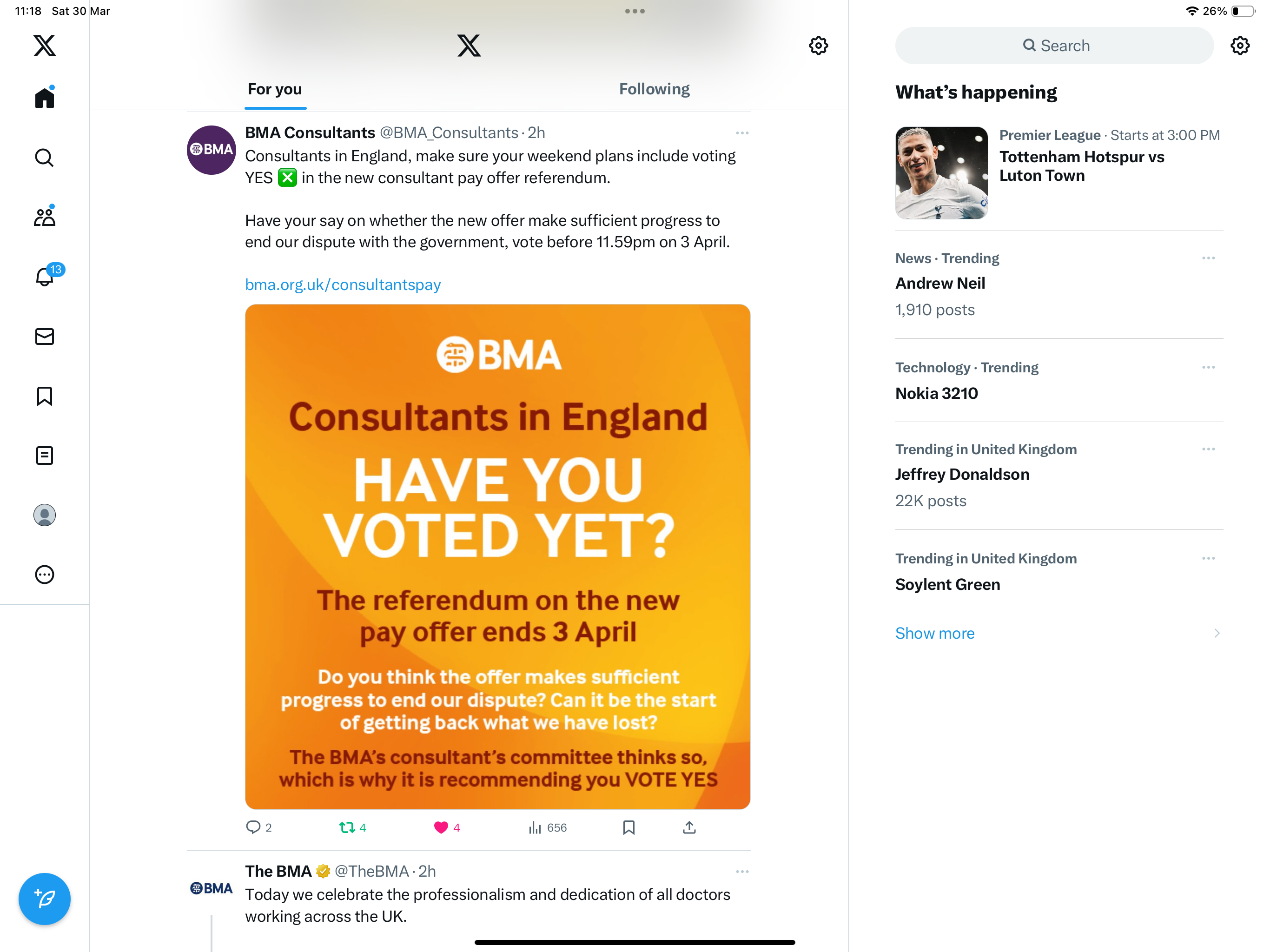This screenshot has height=952, width=1270.
Task: Click the Search input field
Action: point(1054,46)
